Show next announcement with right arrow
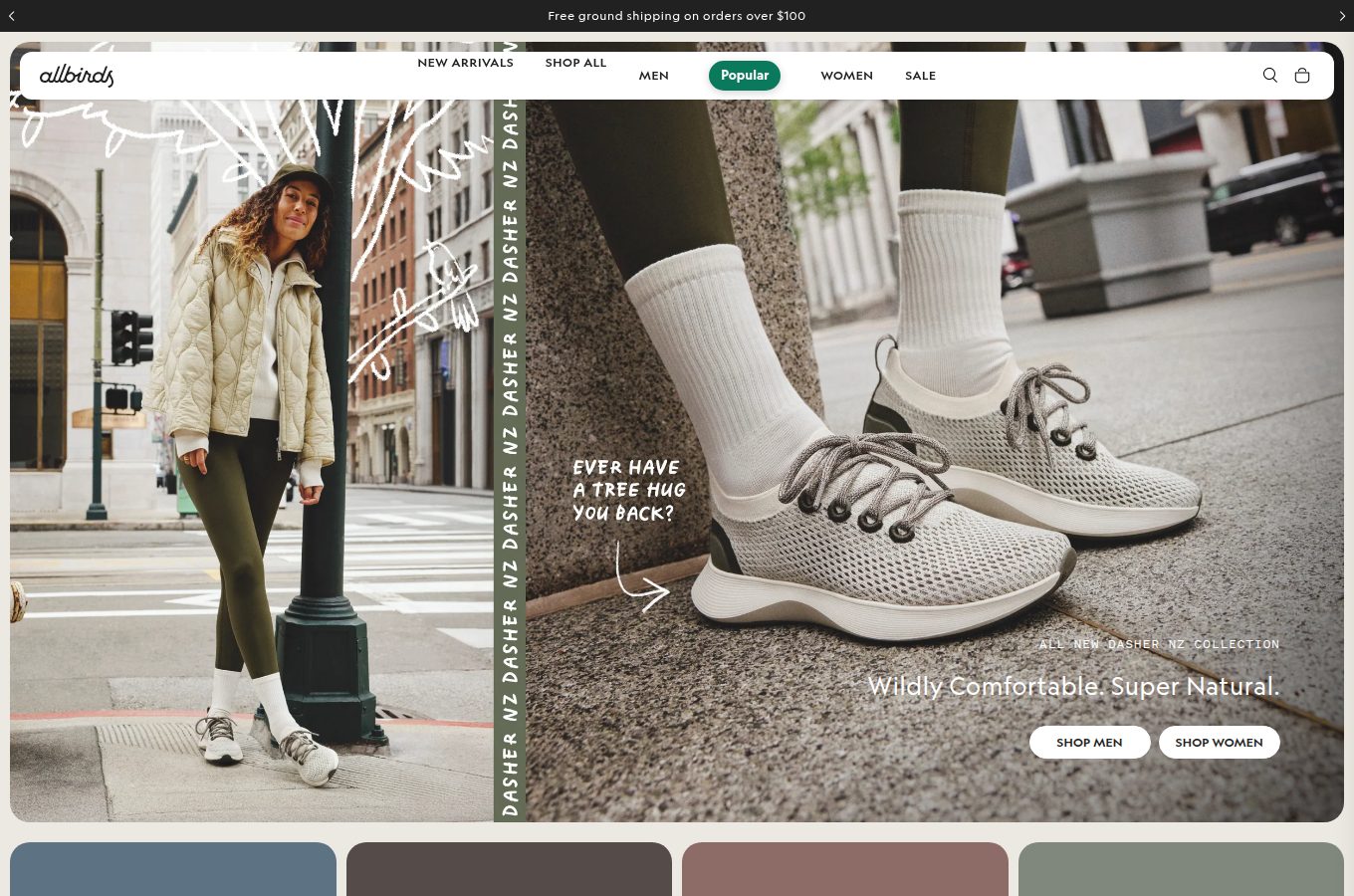1354x896 pixels. coord(1341,16)
